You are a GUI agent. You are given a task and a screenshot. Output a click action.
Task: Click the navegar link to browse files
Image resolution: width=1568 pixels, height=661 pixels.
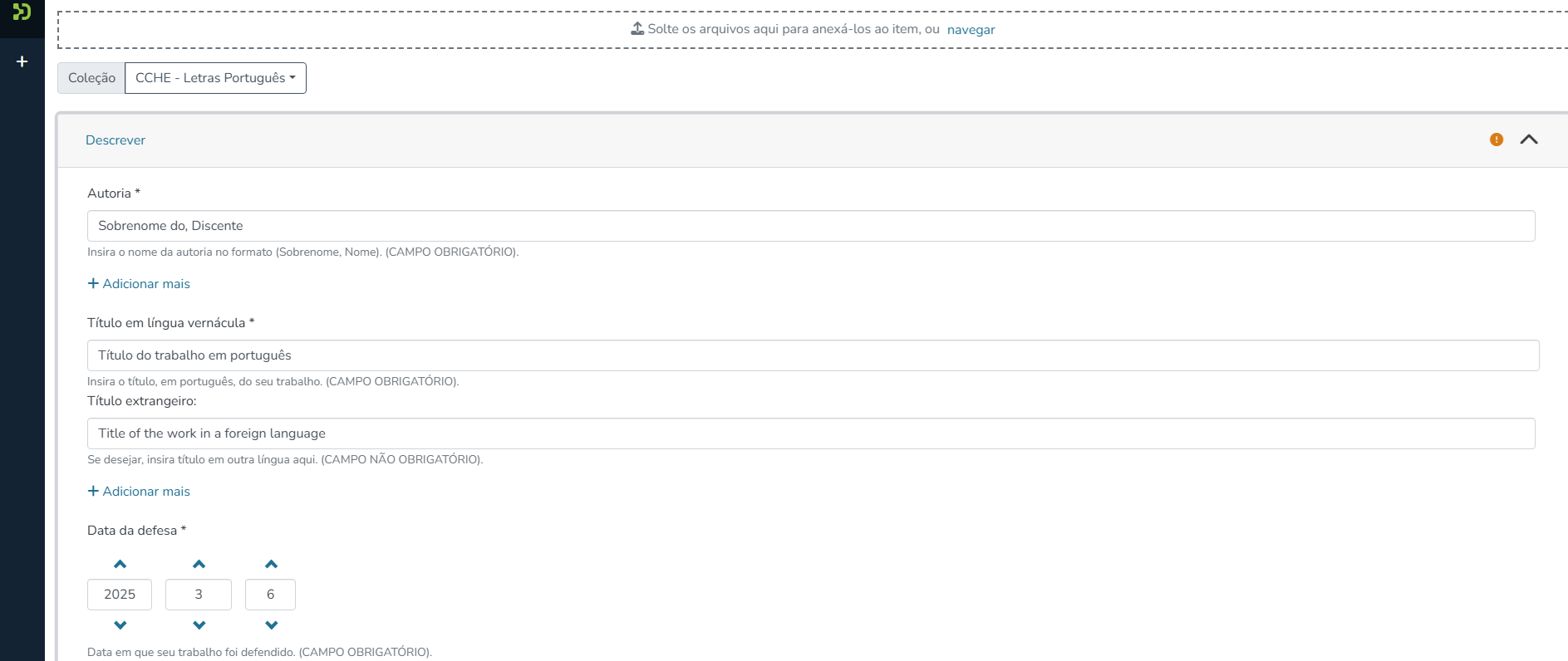click(x=971, y=30)
